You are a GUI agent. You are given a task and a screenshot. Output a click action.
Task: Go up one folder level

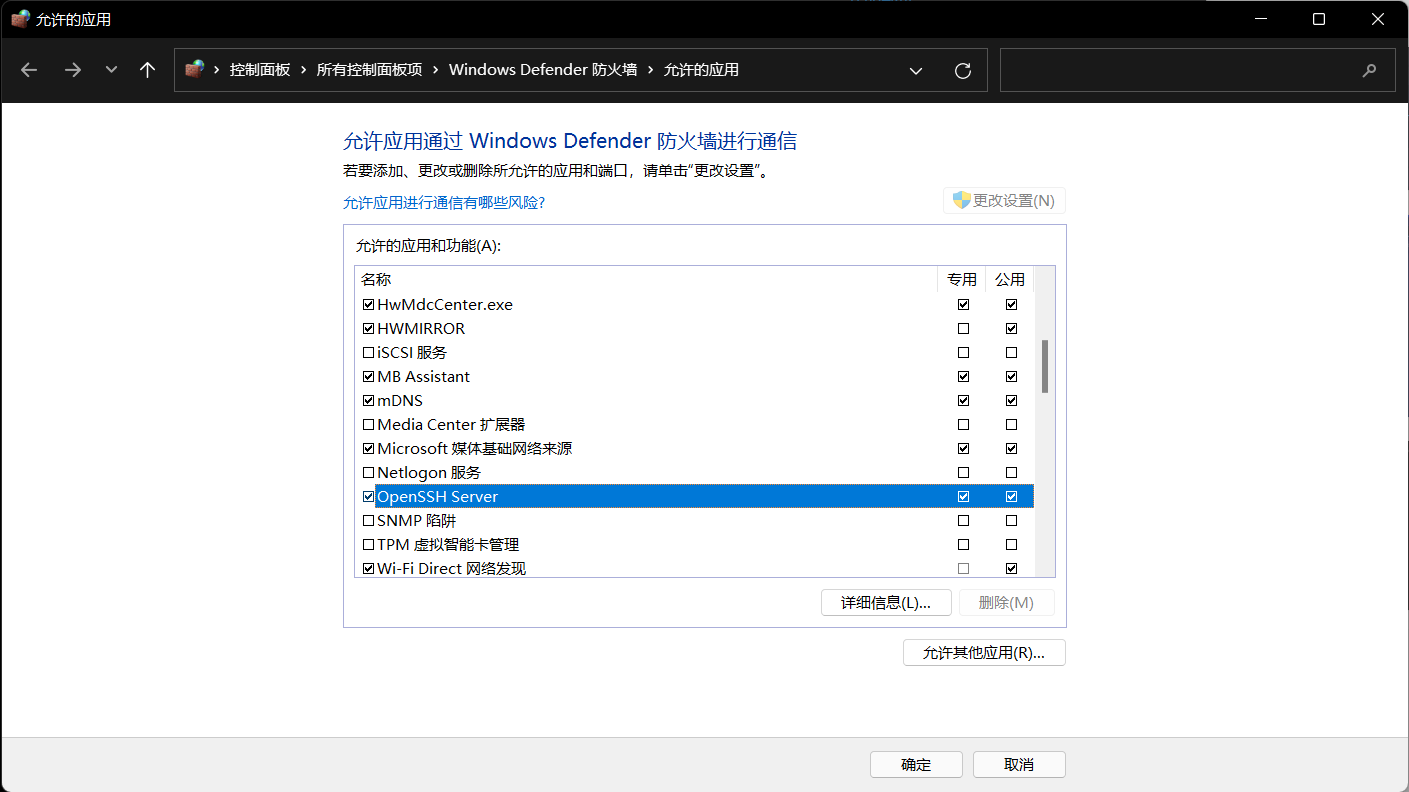pos(148,70)
